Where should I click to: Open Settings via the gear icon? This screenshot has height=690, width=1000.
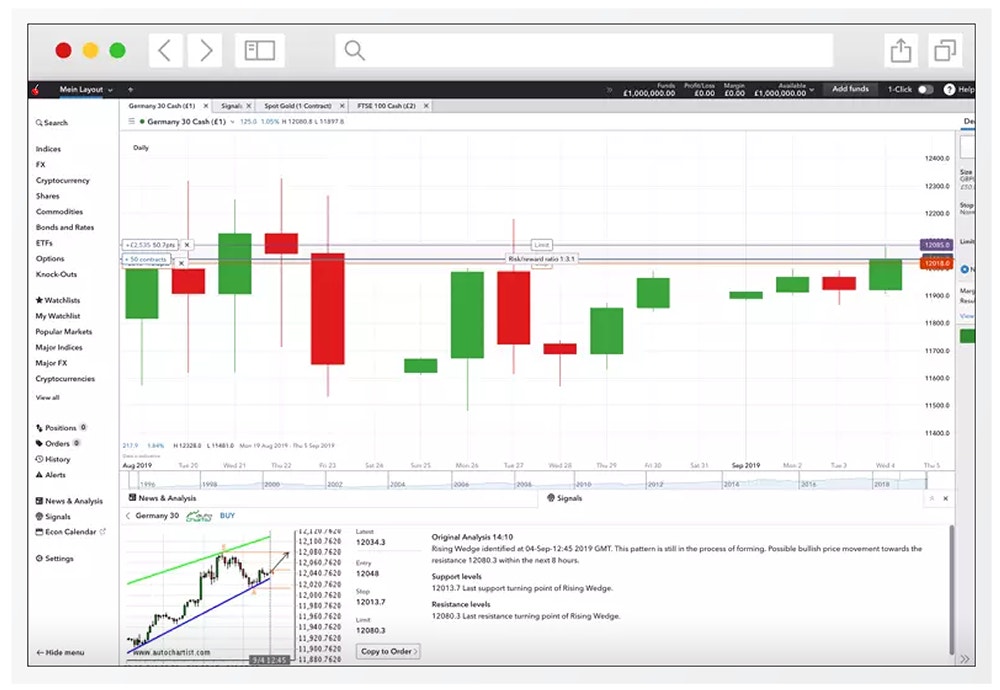(x=38, y=558)
